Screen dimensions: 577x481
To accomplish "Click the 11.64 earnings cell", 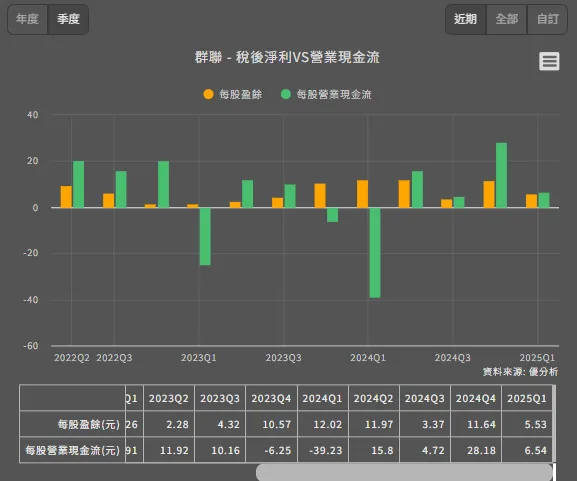I will click(x=476, y=424).
